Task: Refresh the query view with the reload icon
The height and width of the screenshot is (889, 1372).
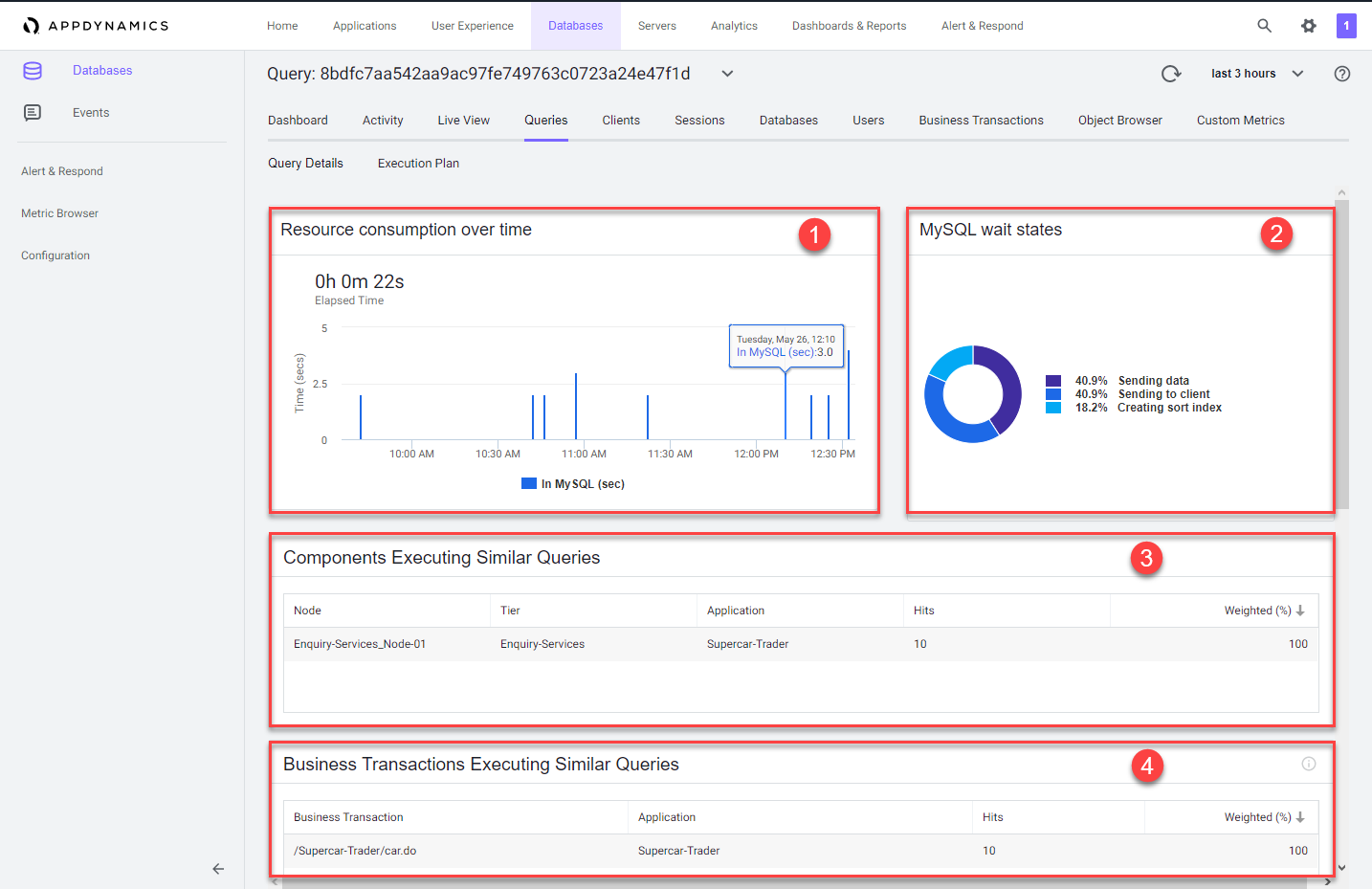Action: (1171, 74)
